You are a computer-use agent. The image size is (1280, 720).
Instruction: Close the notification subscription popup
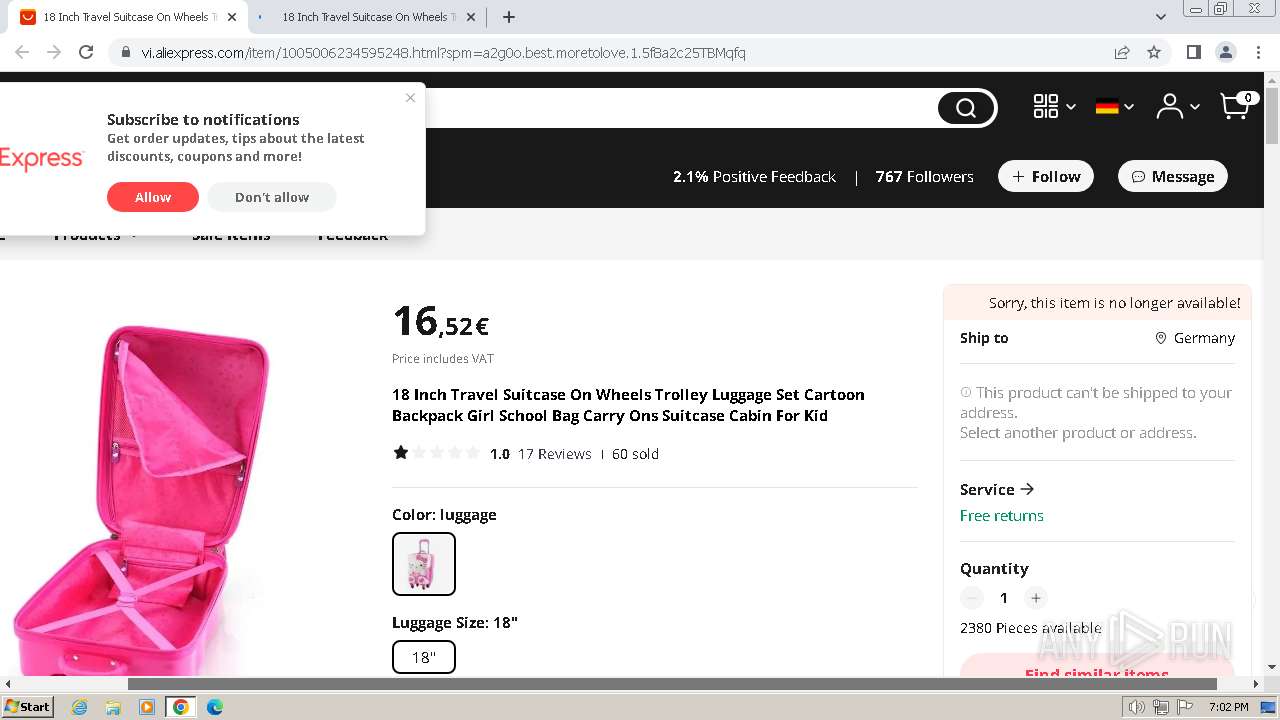(410, 98)
